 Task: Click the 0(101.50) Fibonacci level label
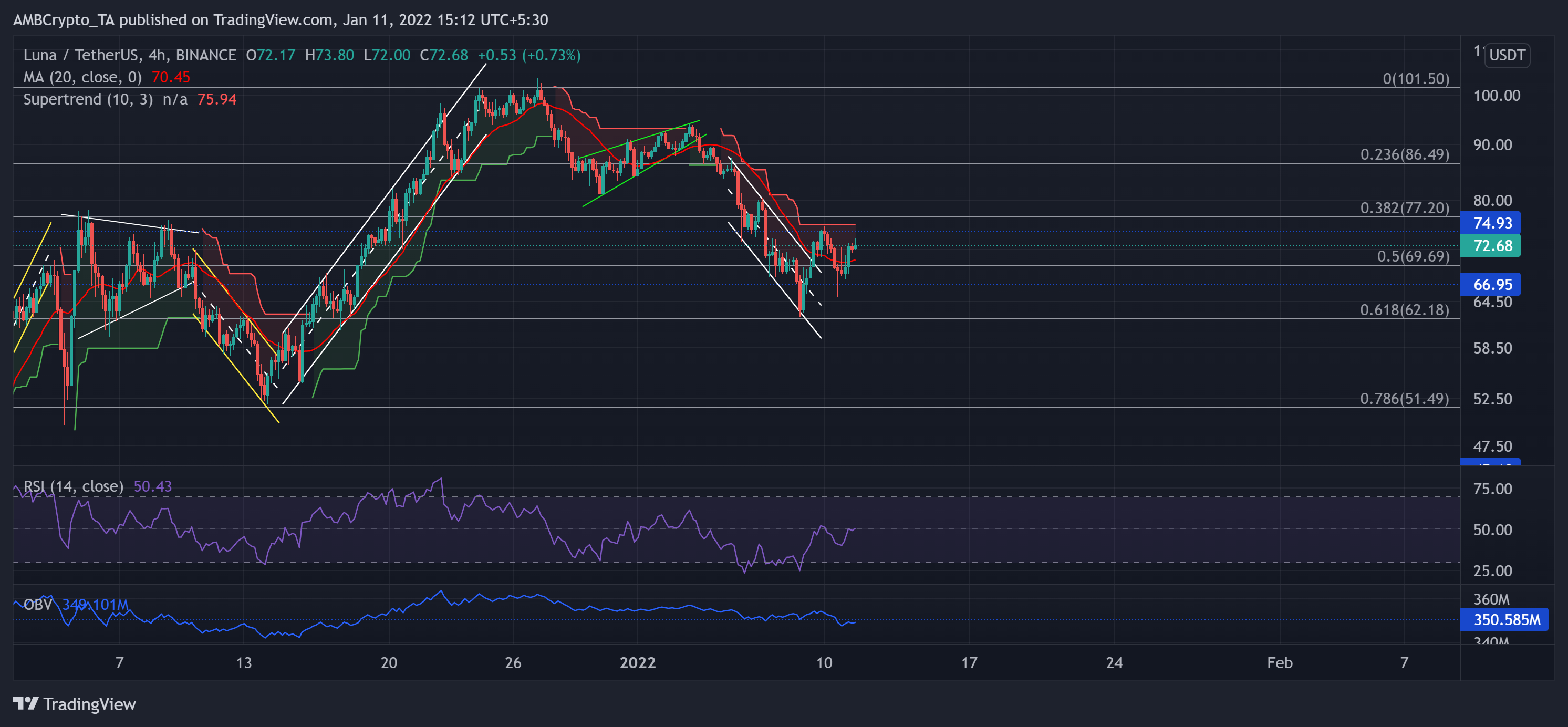1416,79
